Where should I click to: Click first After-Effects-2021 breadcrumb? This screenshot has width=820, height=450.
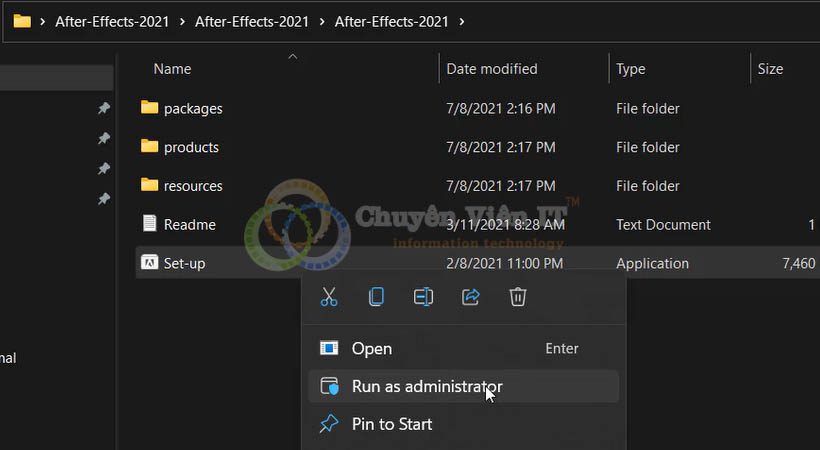[x=112, y=21]
